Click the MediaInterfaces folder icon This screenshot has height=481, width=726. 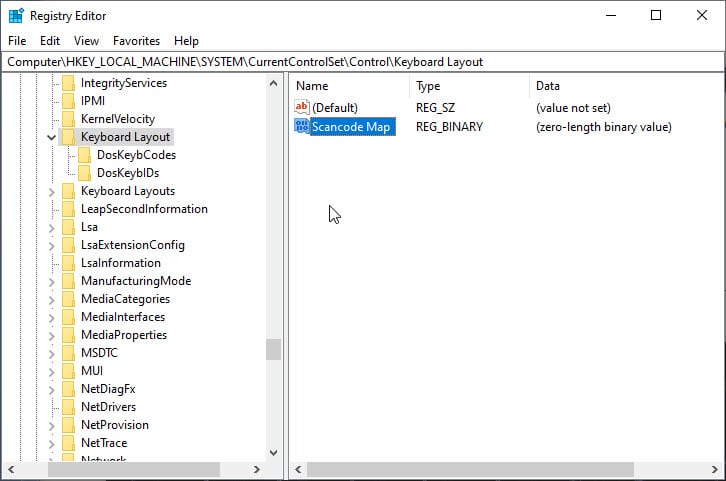pyautogui.click(x=69, y=318)
